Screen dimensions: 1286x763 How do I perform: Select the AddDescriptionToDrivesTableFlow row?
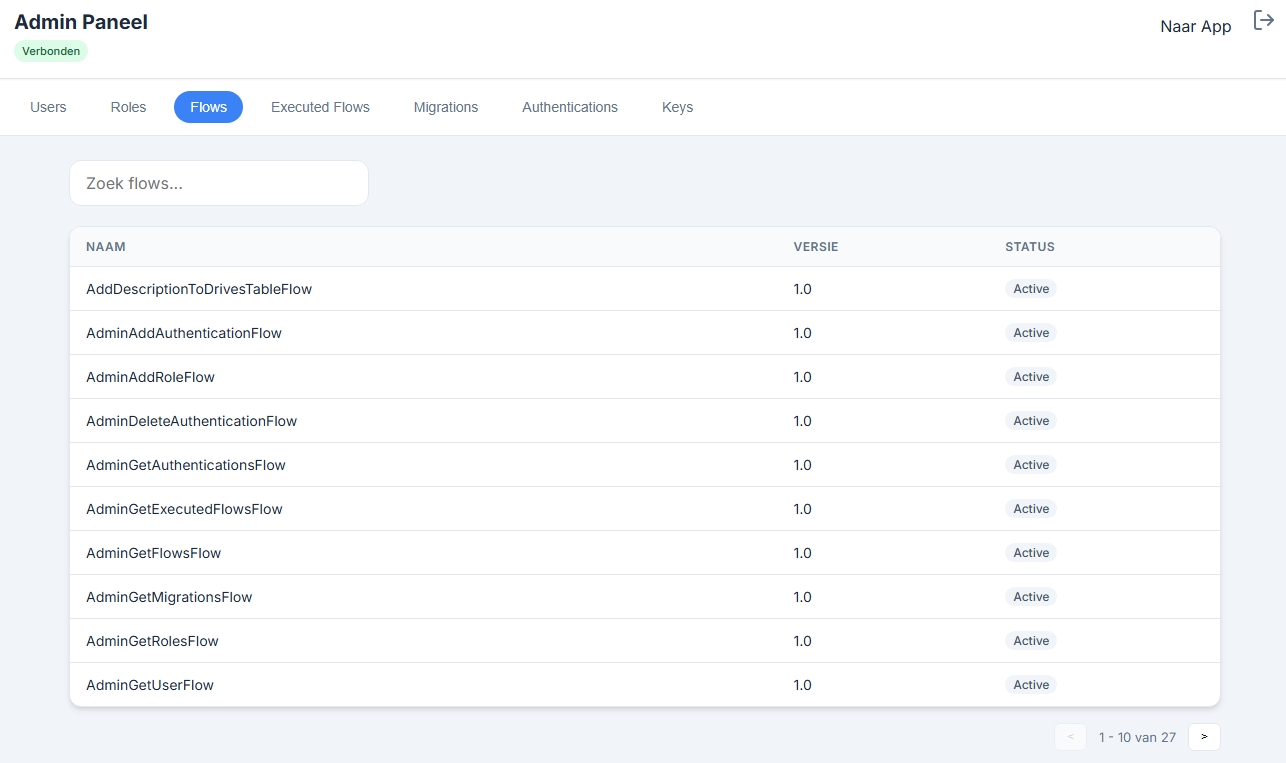click(x=199, y=289)
